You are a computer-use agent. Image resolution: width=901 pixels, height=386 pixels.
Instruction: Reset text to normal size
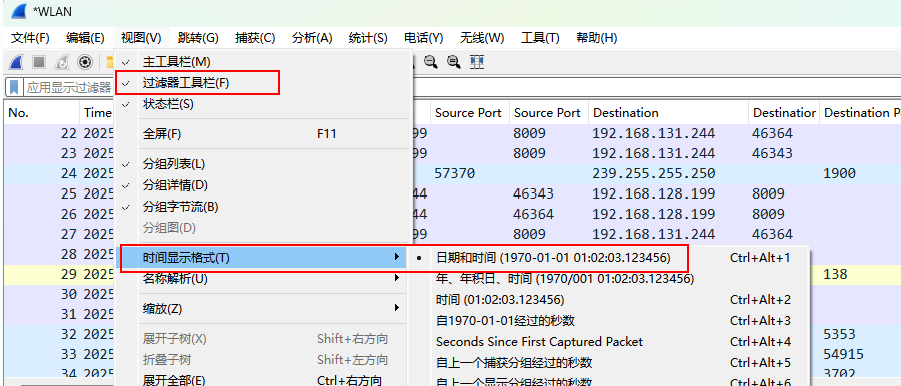tap(454, 62)
